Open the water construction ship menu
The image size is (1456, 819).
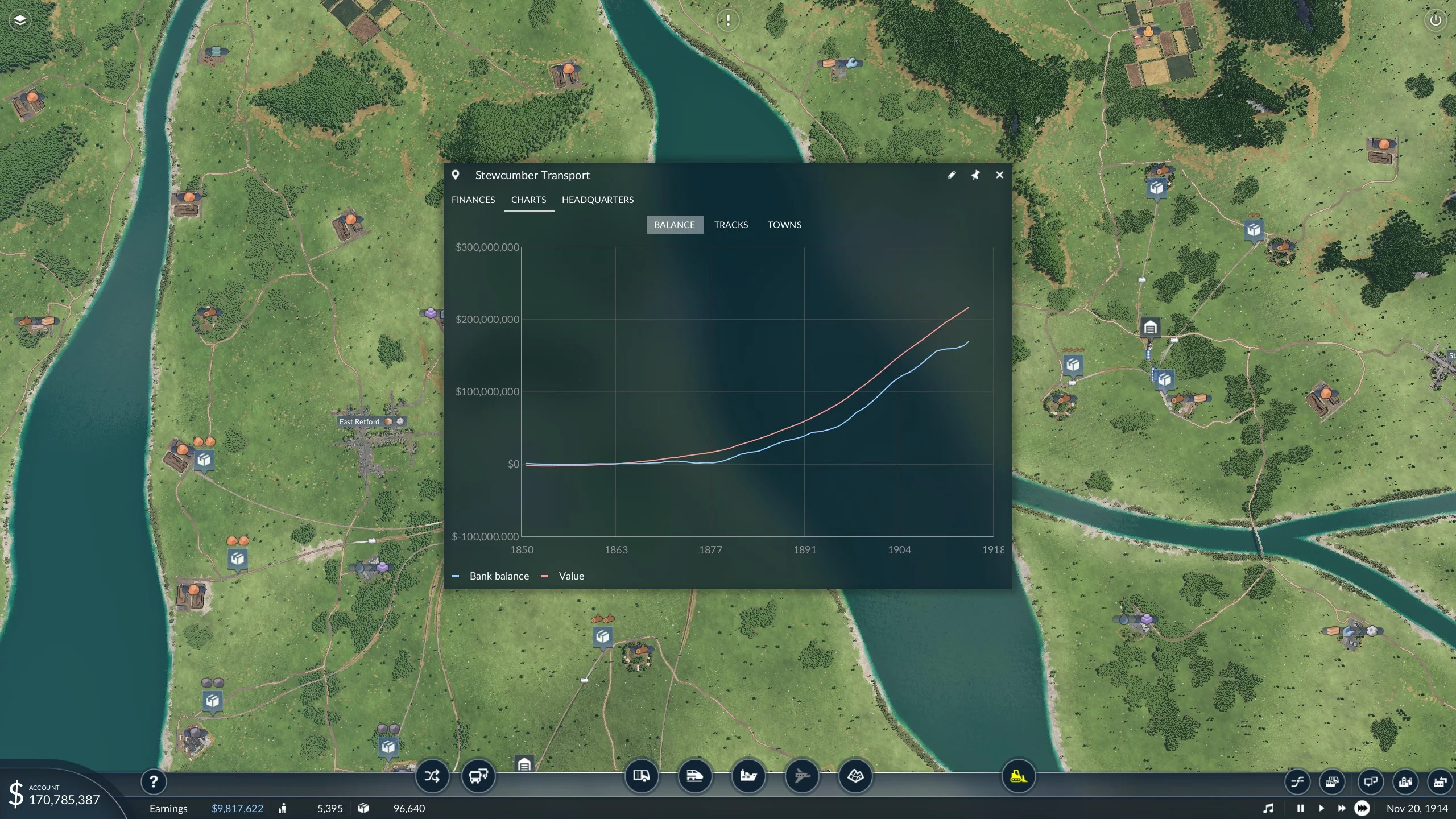[748, 776]
